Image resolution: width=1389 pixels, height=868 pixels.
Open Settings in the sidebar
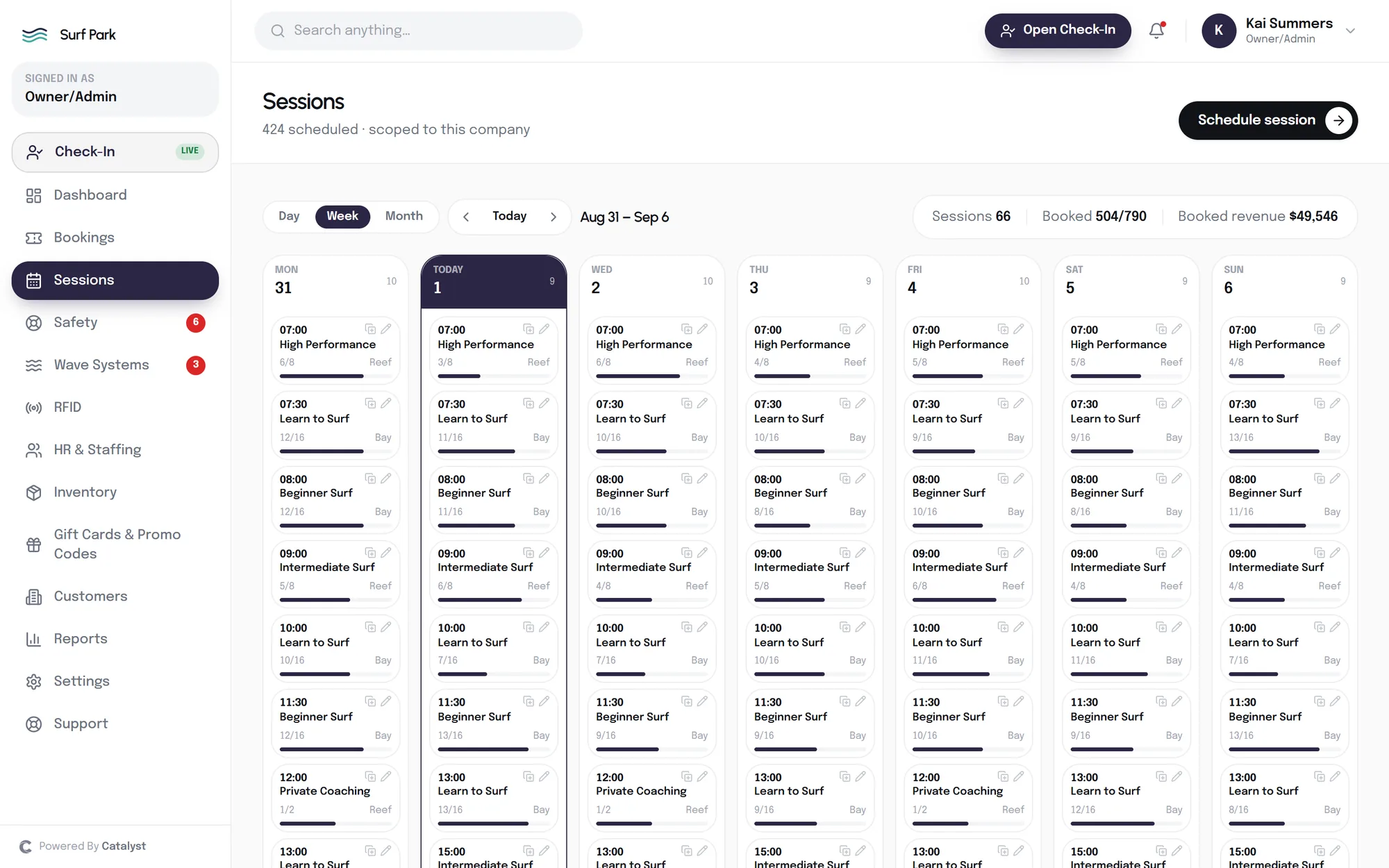click(x=115, y=681)
